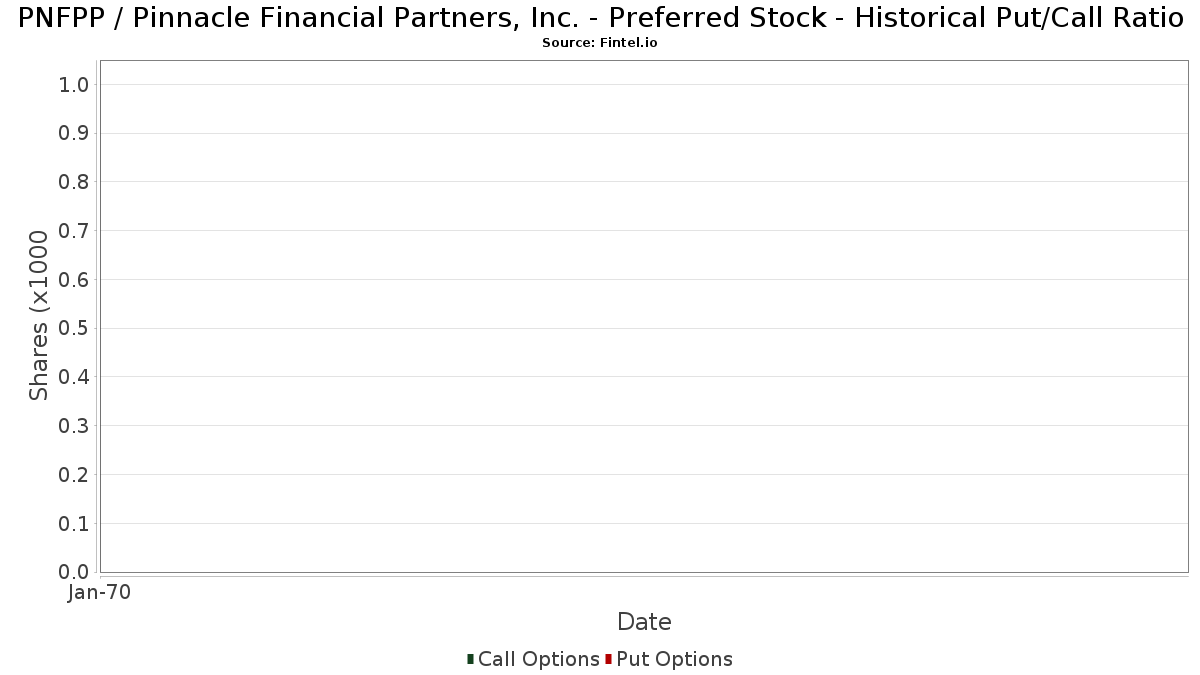Select the Jan-70 x-axis tick label
The height and width of the screenshot is (675, 1200).
point(100,593)
